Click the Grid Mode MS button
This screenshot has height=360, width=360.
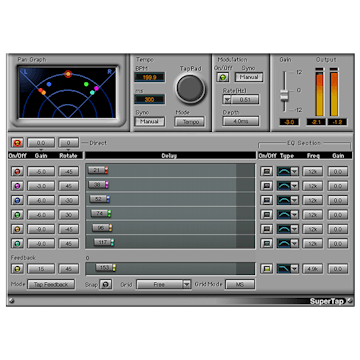tap(240, 285)
